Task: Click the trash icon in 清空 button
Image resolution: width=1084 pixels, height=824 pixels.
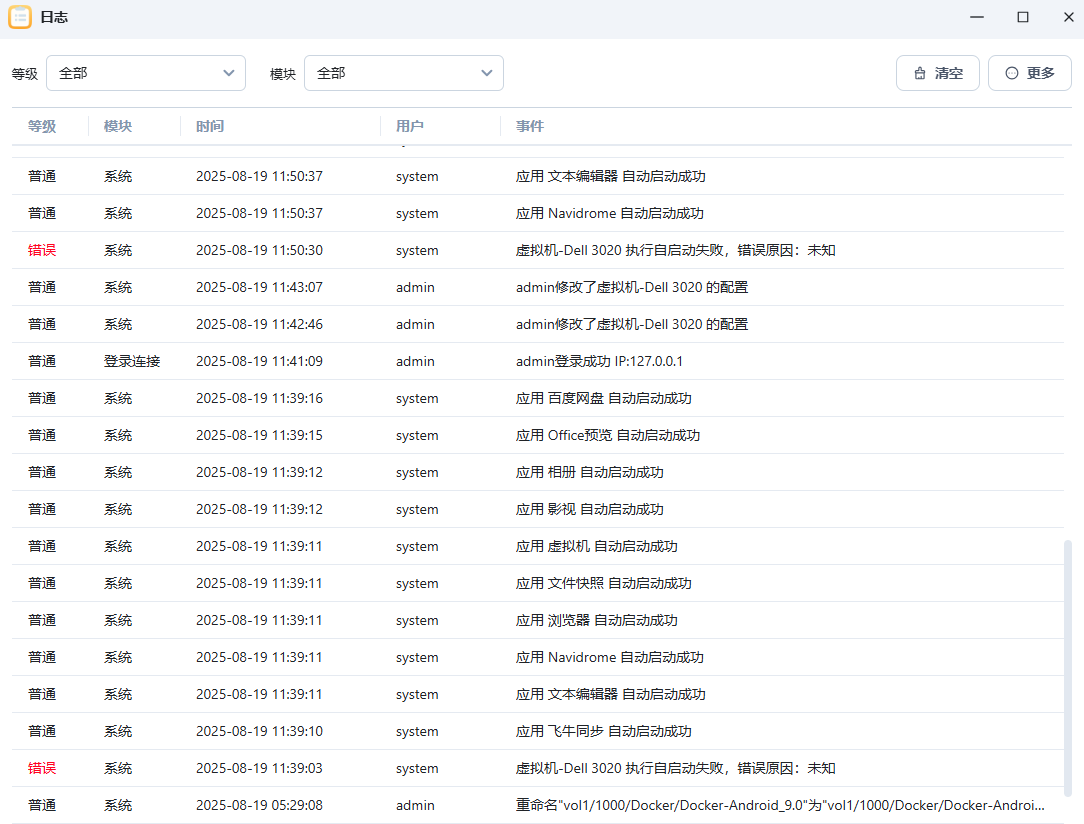Action: [919, 73]
